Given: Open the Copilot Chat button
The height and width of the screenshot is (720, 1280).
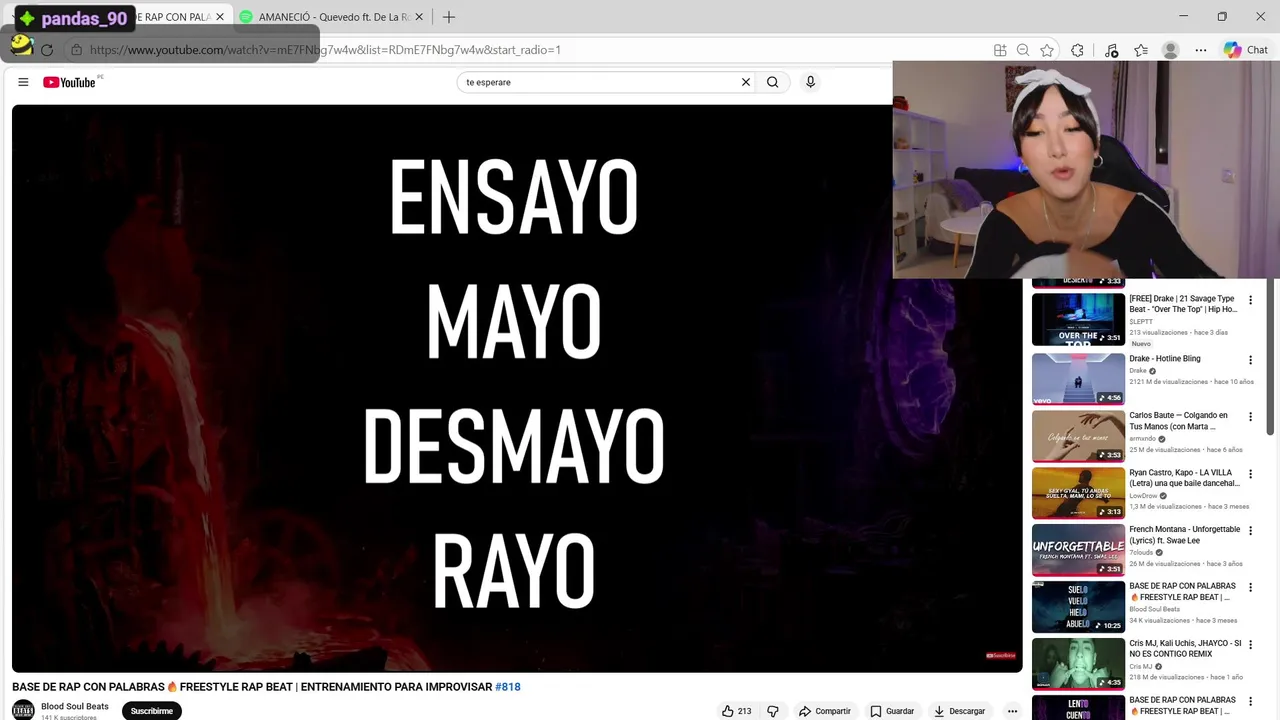Looking at the screenshot, I should [x=1246, y=50].
